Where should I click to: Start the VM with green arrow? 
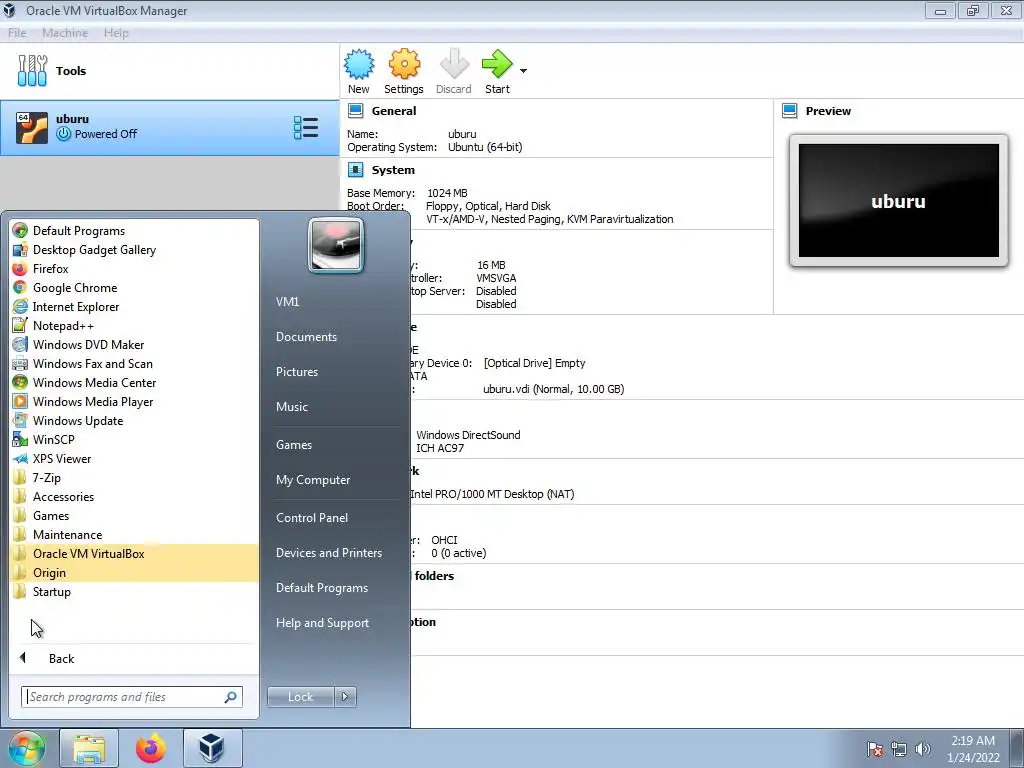[x=498, y=64]
